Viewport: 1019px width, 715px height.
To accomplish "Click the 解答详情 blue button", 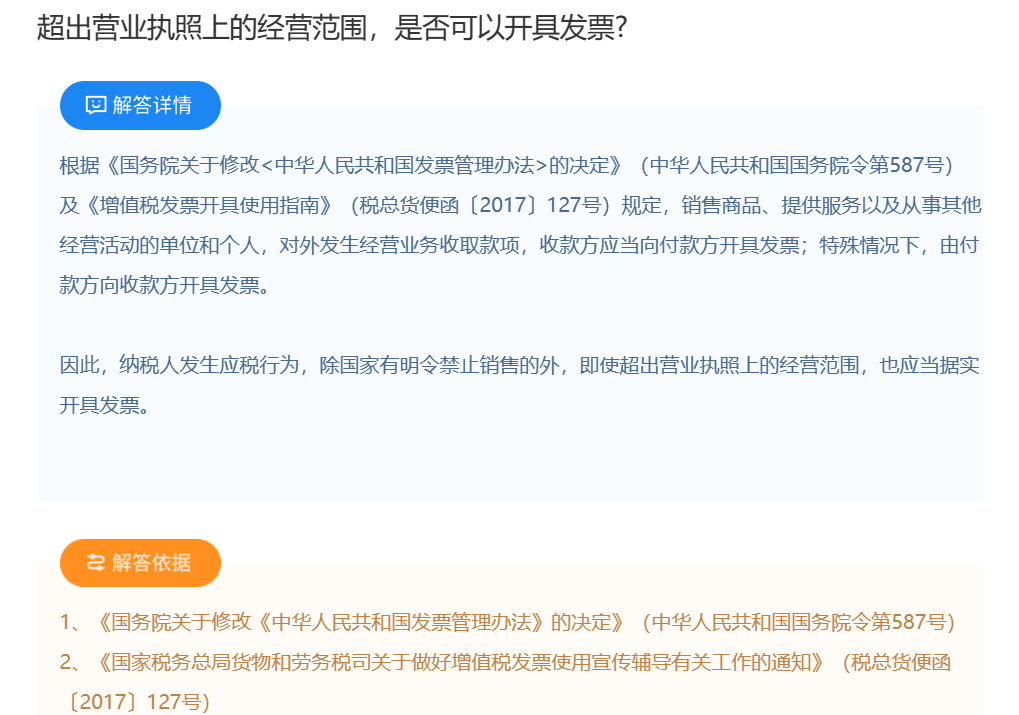I will pos(140,105).
